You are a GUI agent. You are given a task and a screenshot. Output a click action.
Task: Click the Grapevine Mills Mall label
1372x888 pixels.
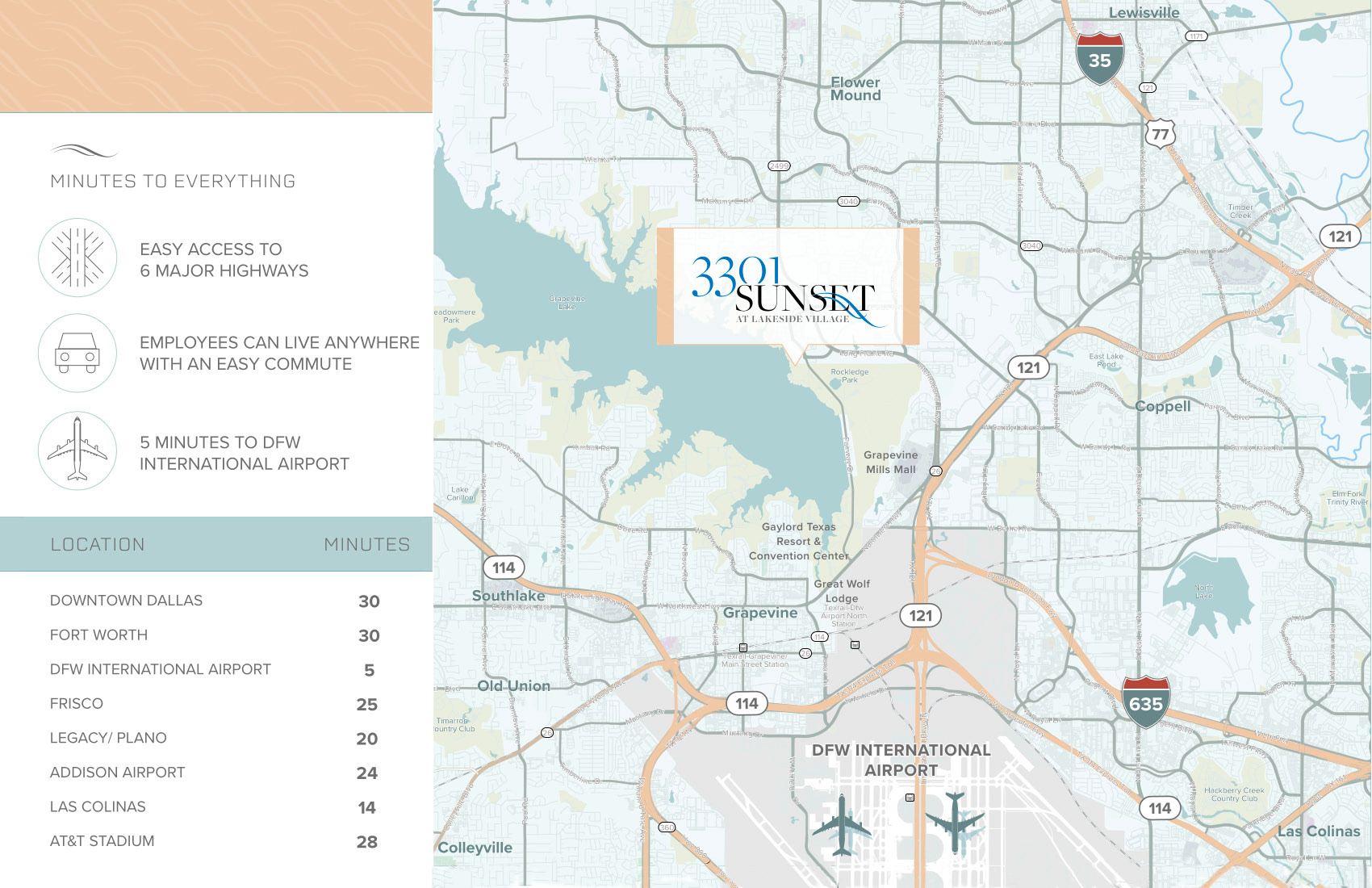point(890,463)
